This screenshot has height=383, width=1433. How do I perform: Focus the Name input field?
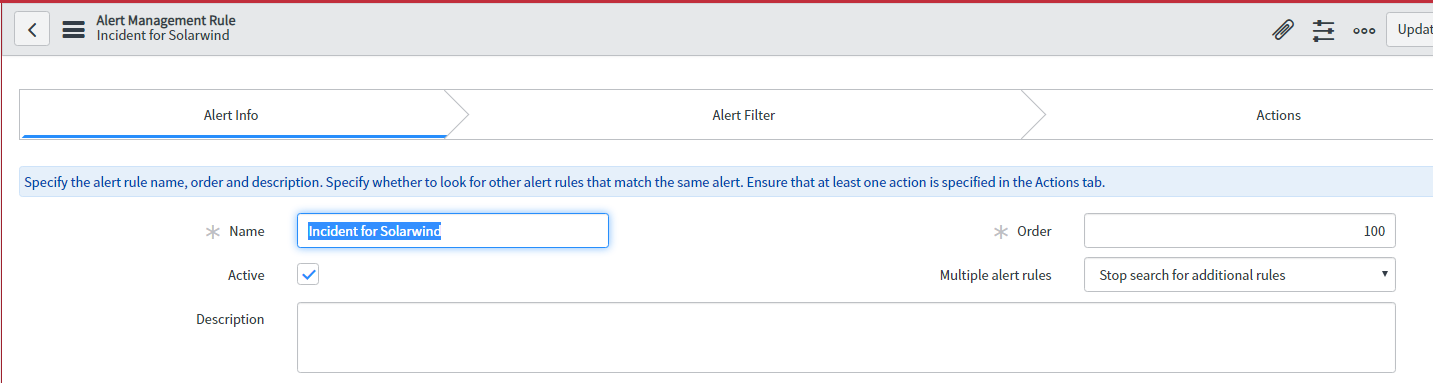point(453,231)
